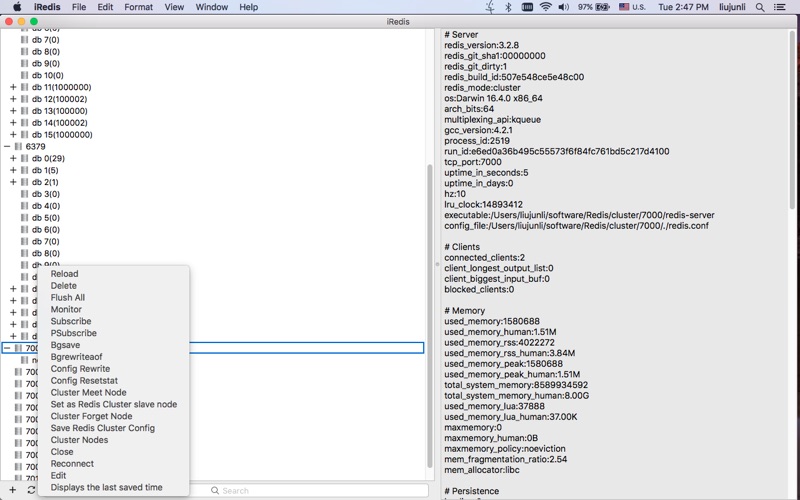Open the Bluetooth status icon

508,7
